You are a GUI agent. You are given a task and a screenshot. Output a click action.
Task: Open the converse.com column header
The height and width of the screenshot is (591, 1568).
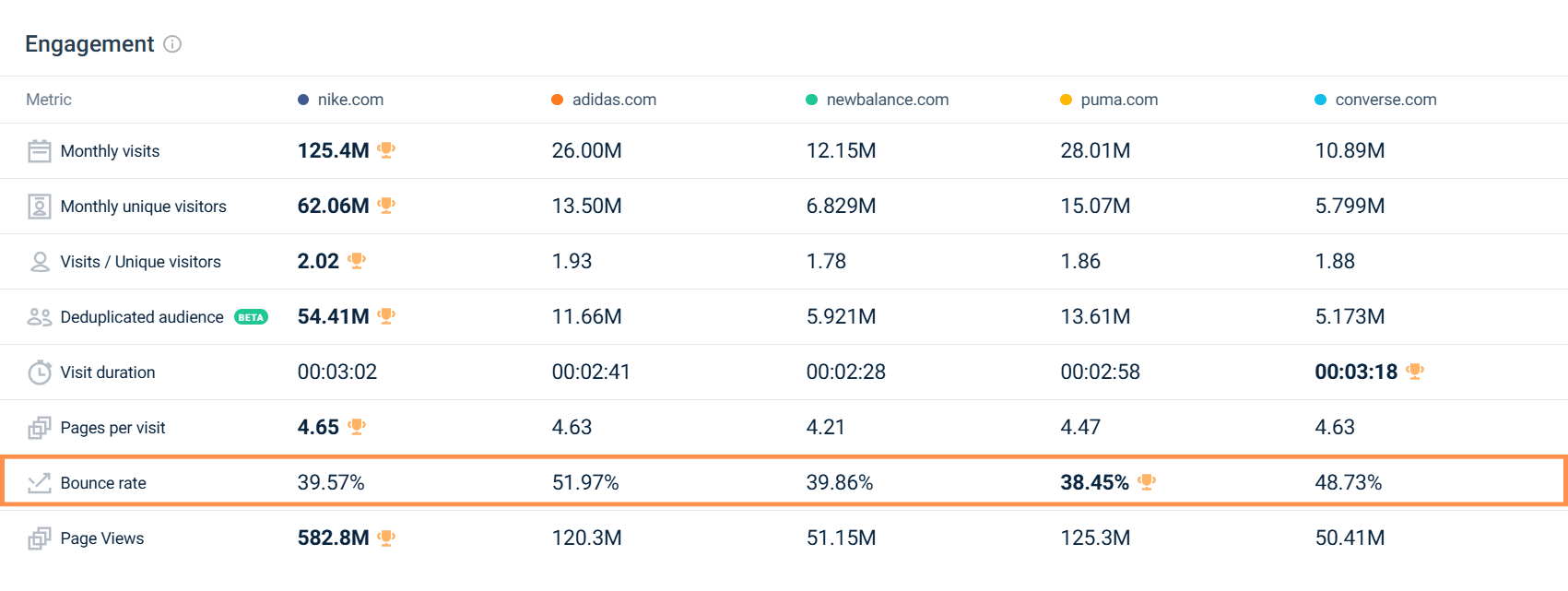click(1385, 100)
